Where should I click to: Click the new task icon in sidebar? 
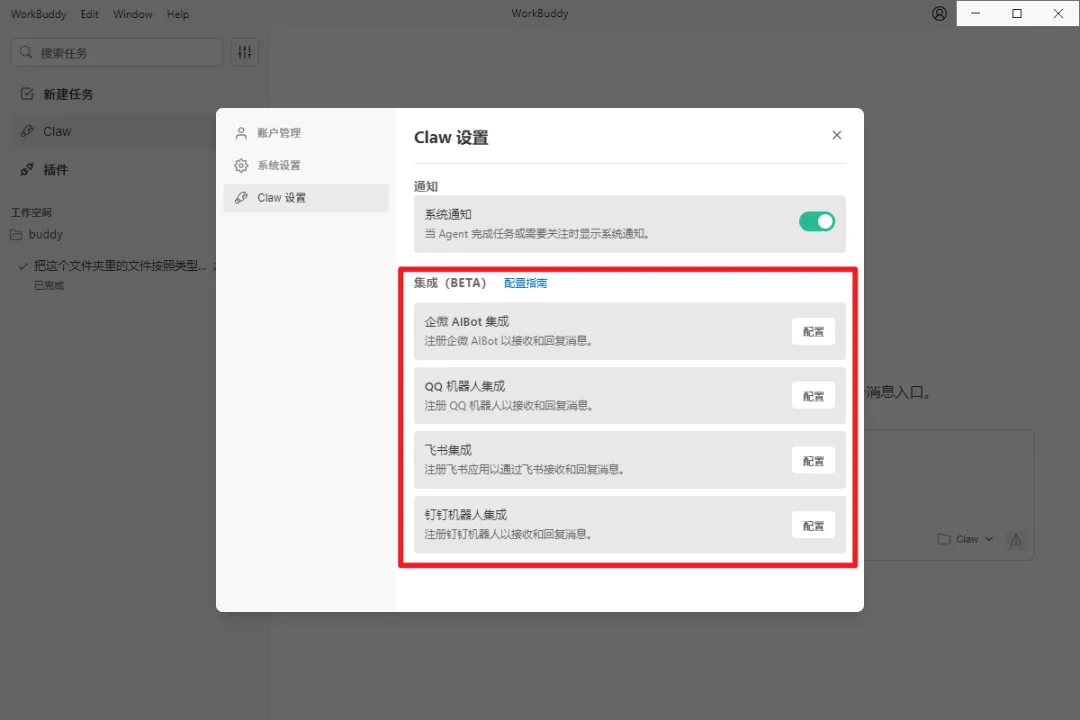27,94
